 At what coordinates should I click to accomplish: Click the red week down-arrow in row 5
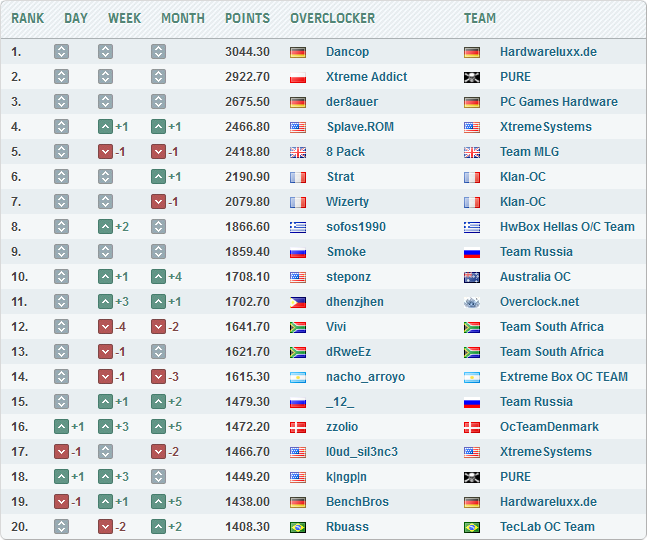point(105,152)
